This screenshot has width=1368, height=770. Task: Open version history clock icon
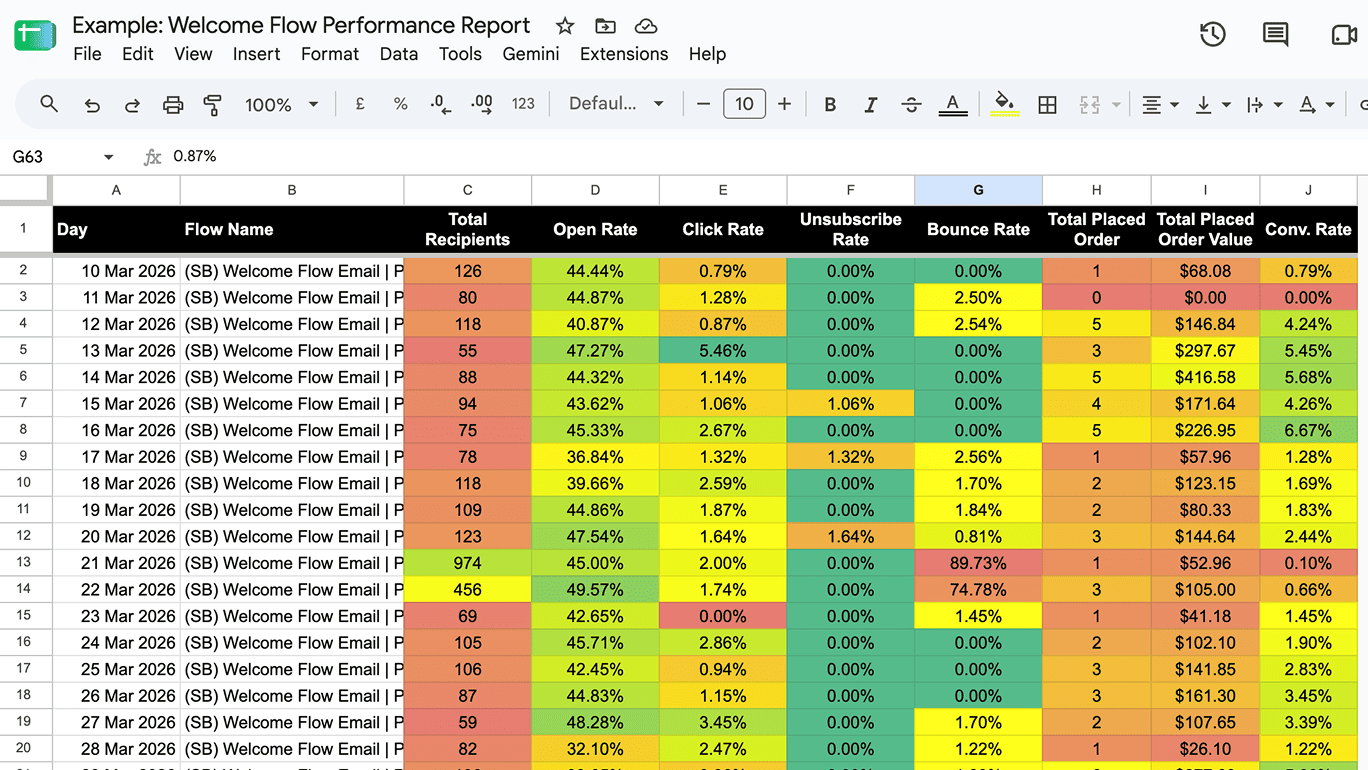(1212, 34)
